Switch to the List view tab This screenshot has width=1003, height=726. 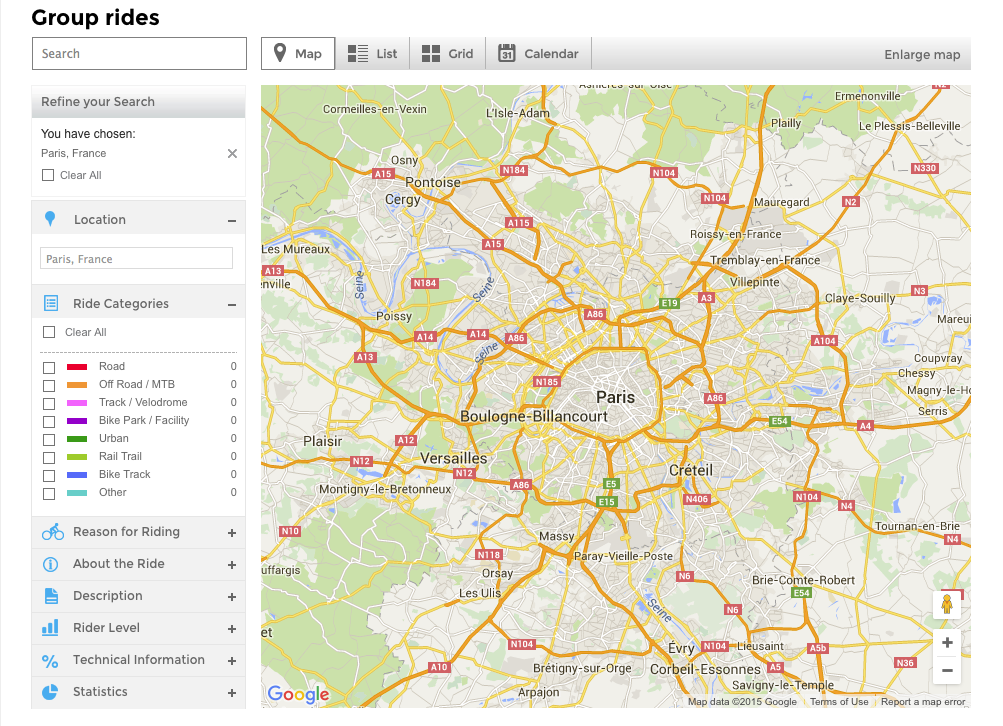coord(372,53)
